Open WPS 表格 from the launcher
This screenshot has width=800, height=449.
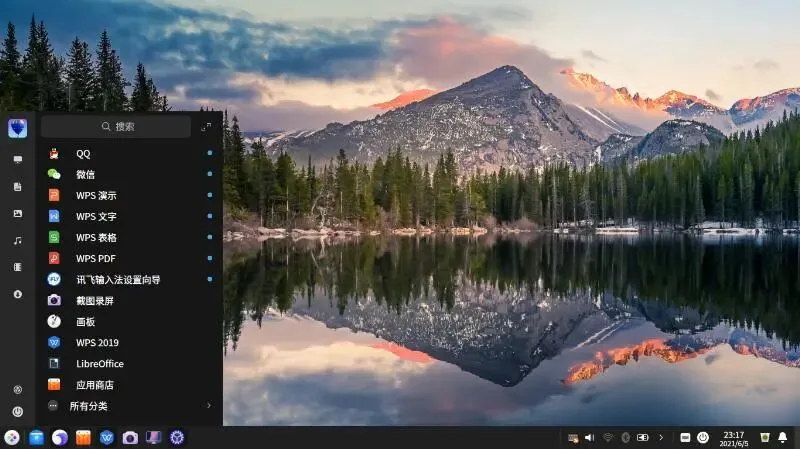[x=130, y=237]
